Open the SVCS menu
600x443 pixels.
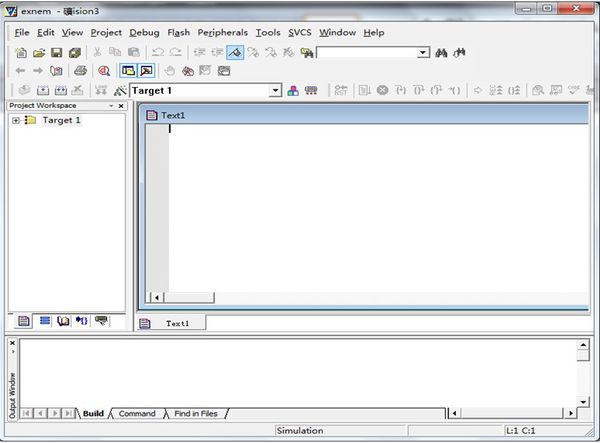(300, 33)
